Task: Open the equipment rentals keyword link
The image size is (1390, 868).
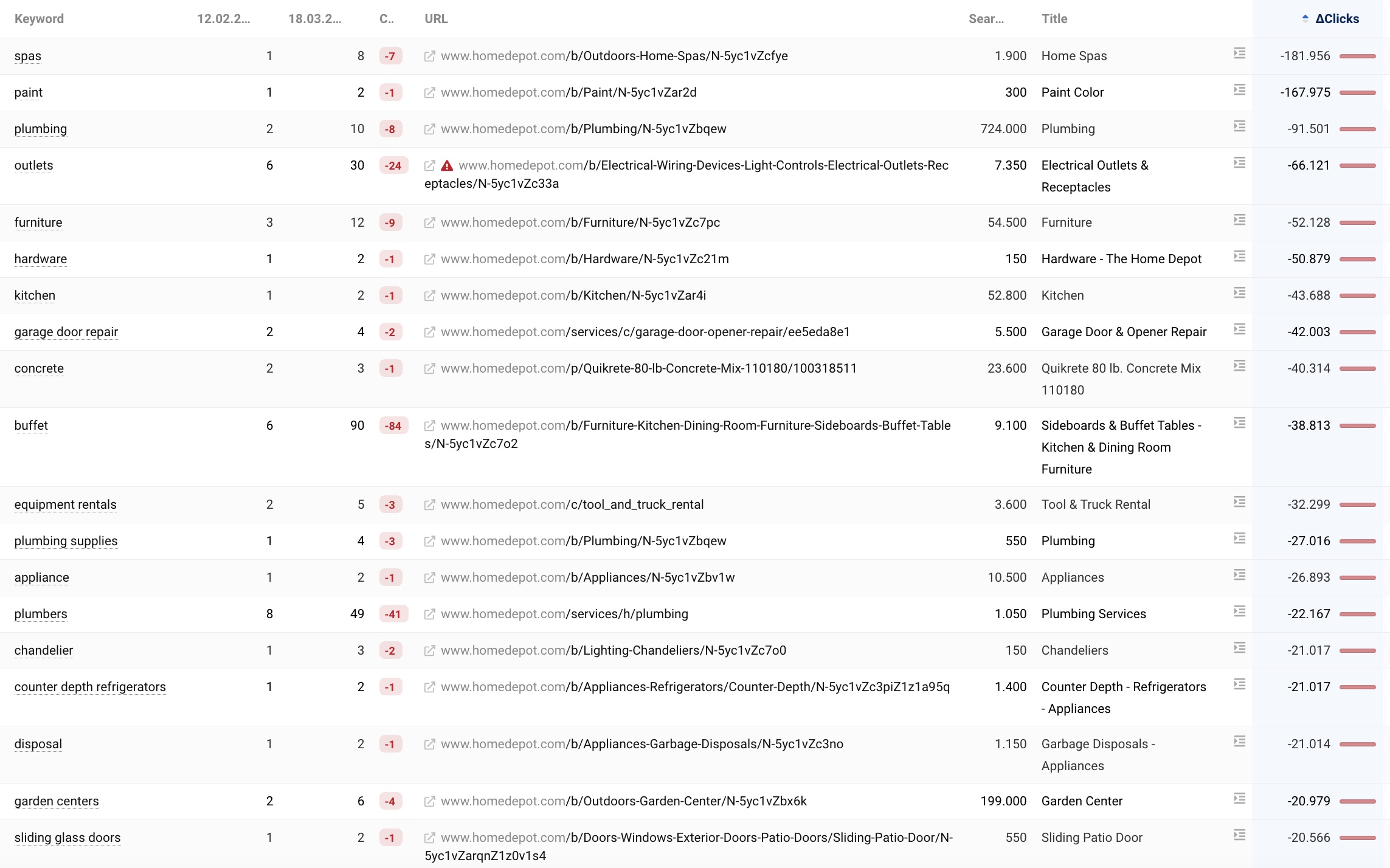Action: [x=65, y=505]
